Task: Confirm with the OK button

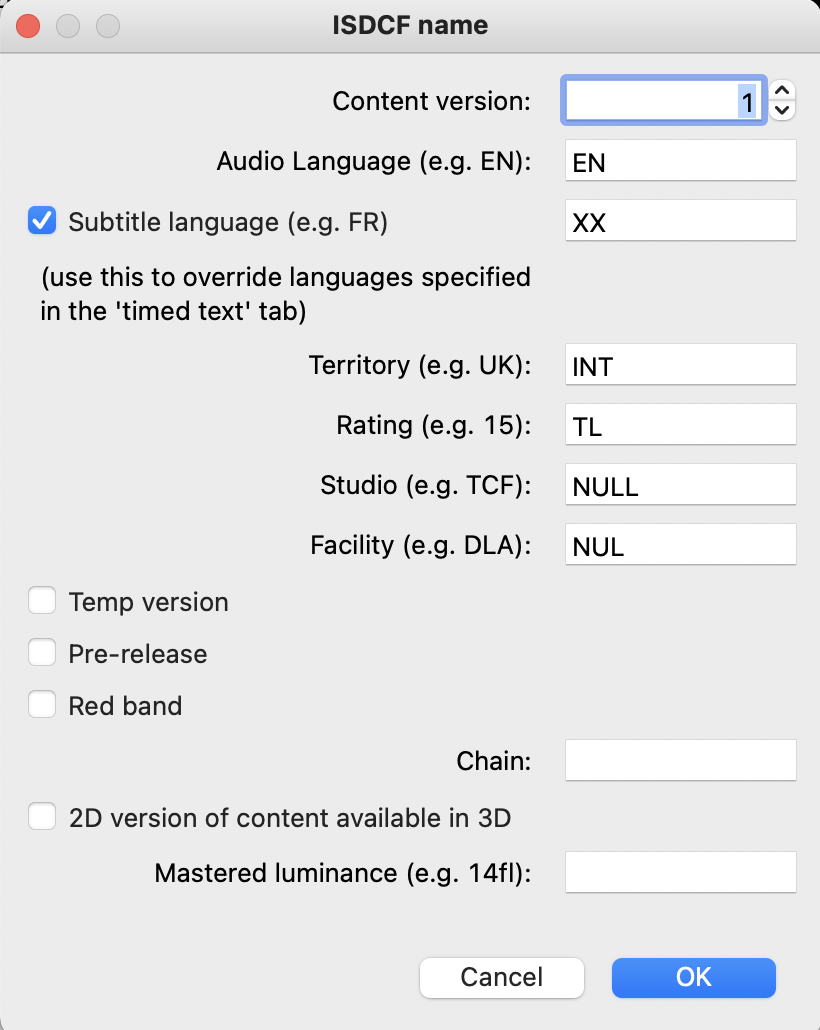Action: pyautogui.click(x=694, y=977)
